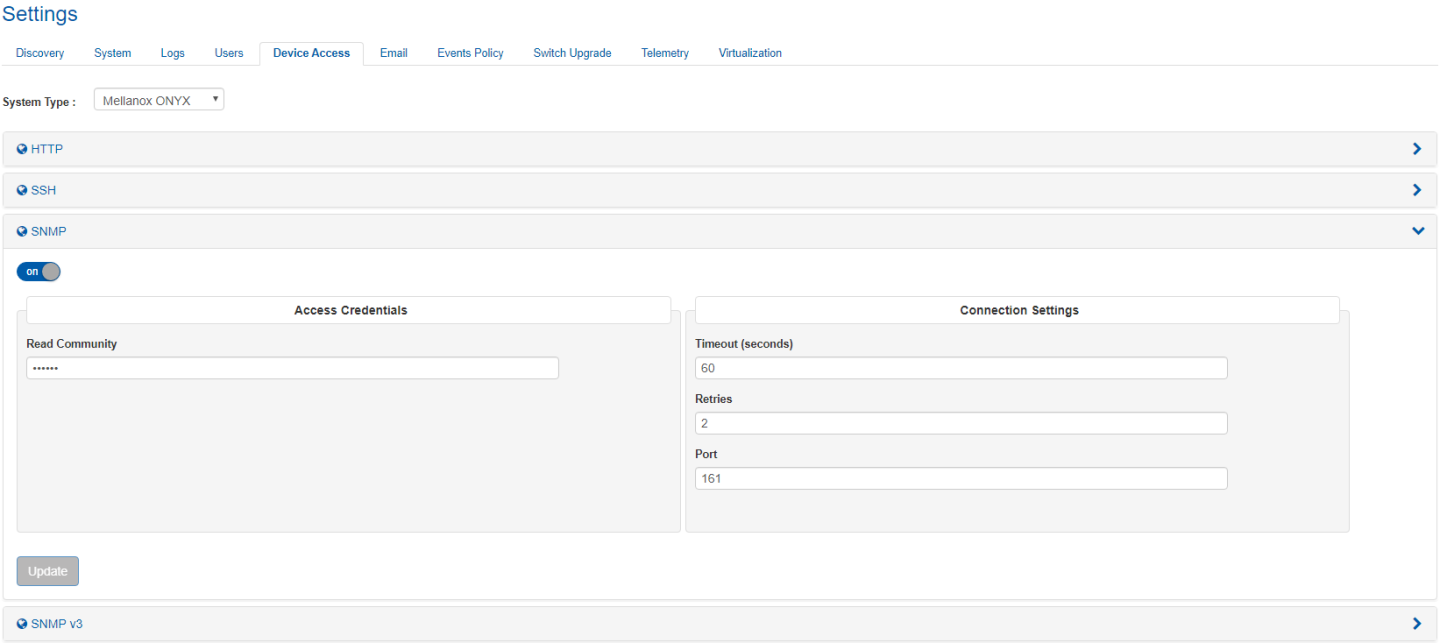Expand the SSH section chevron

[1416, 190]
